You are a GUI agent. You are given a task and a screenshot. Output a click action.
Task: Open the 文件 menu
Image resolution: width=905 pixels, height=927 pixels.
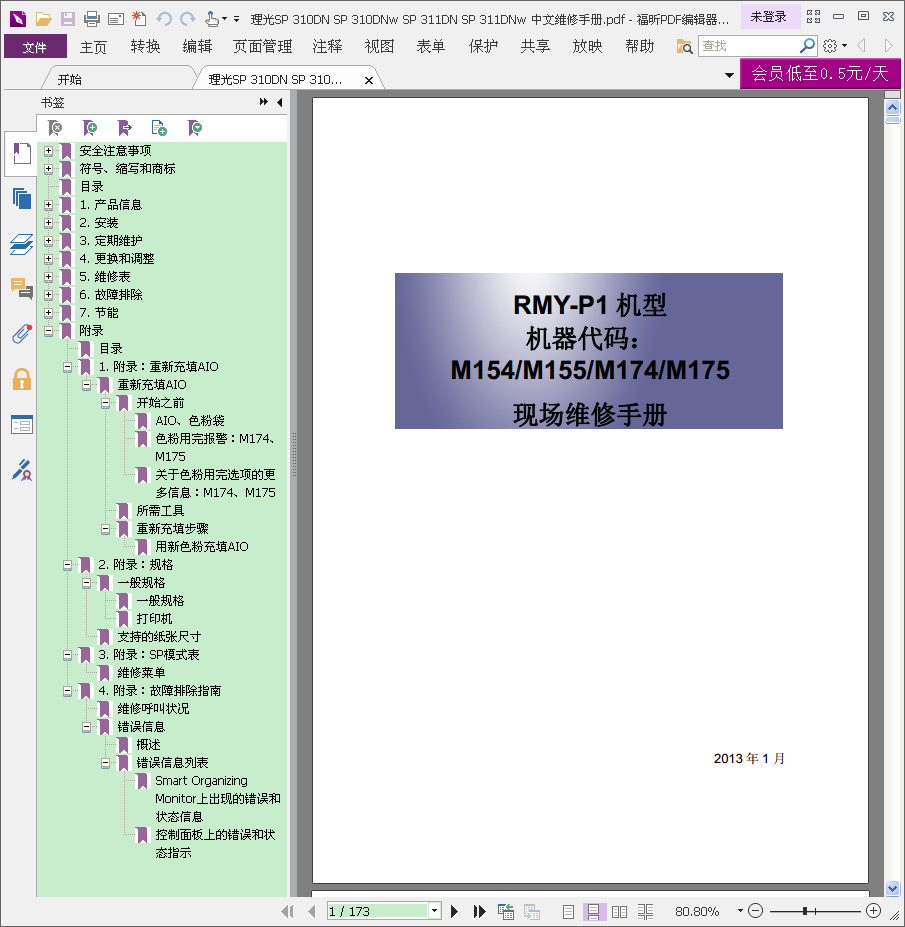pyautogui.click(x=35, y=47)
